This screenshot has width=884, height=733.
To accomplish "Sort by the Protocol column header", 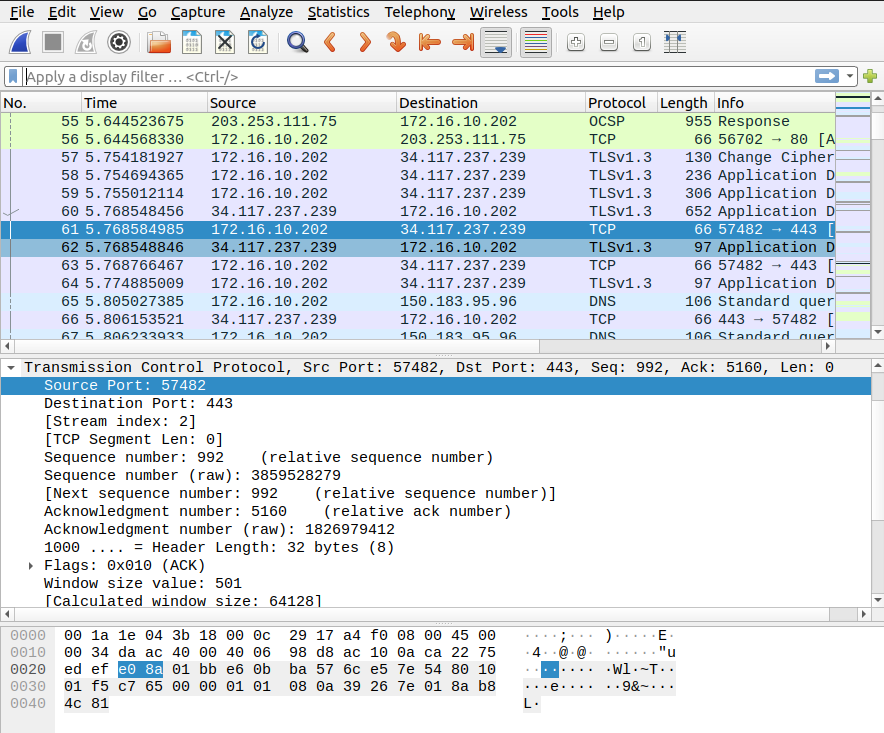I will [x=621, y=103].
